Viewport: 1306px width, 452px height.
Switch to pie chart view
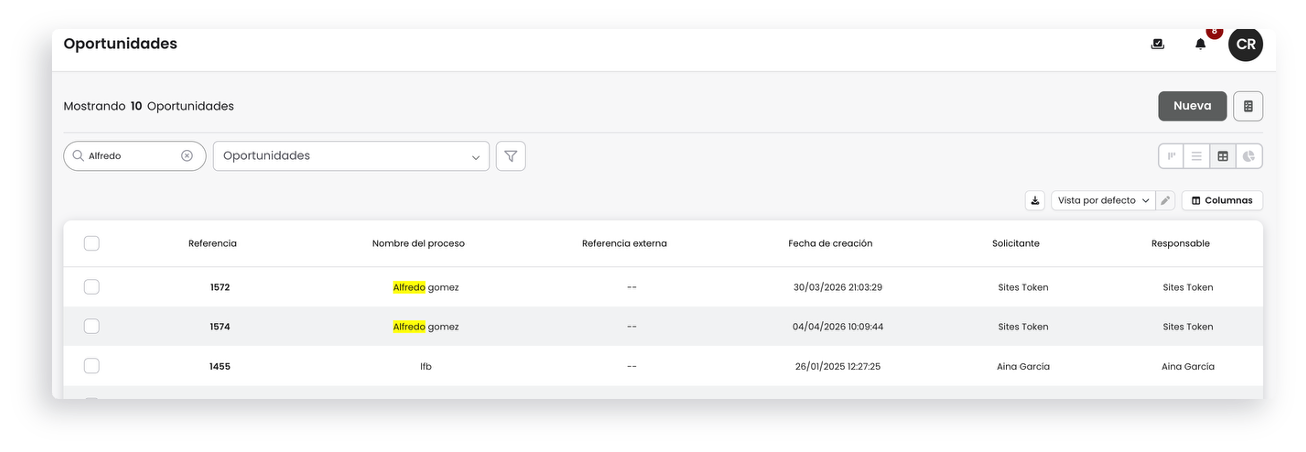1249,156
